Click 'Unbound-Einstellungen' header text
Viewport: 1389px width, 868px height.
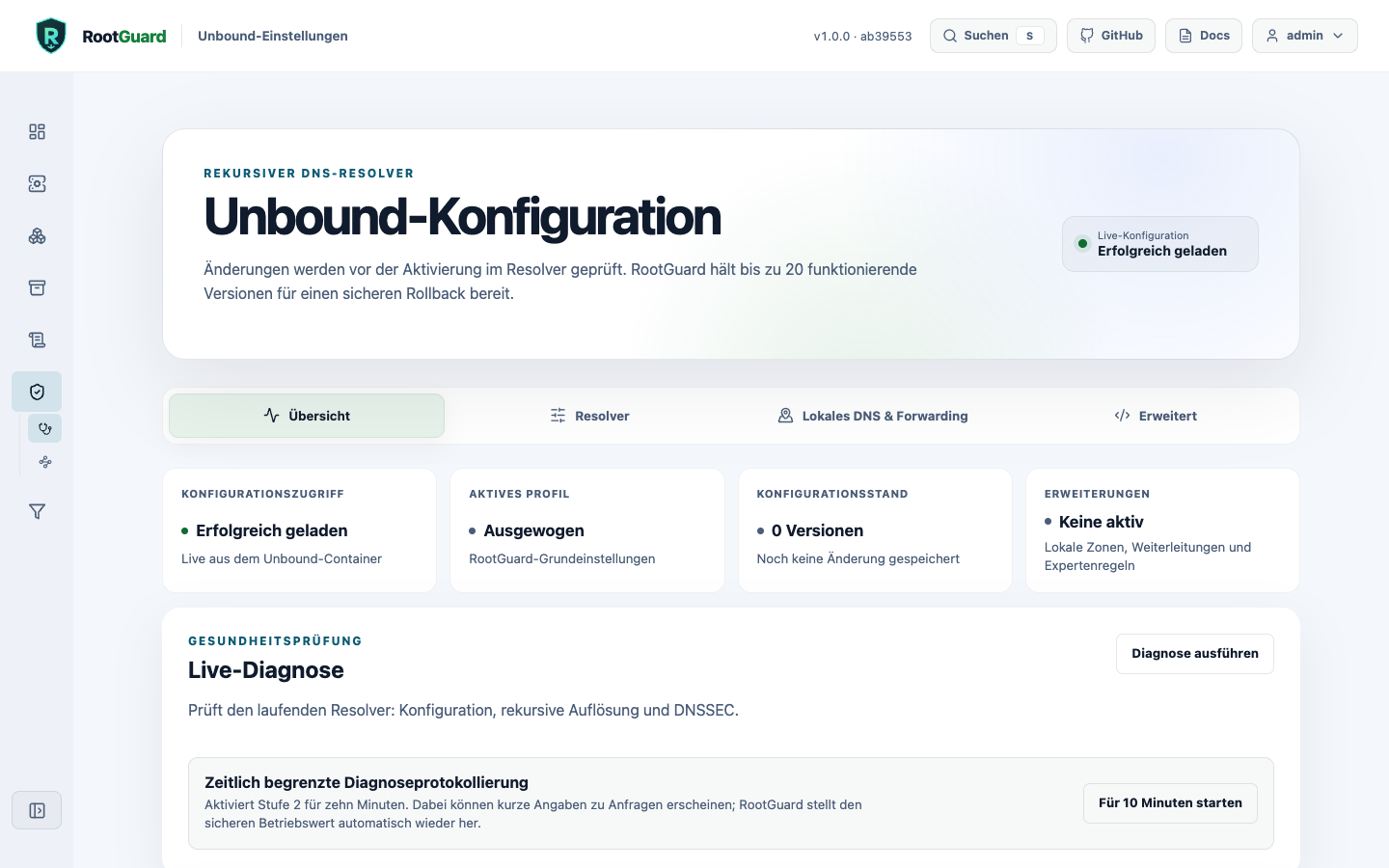[x=273, y=36]
